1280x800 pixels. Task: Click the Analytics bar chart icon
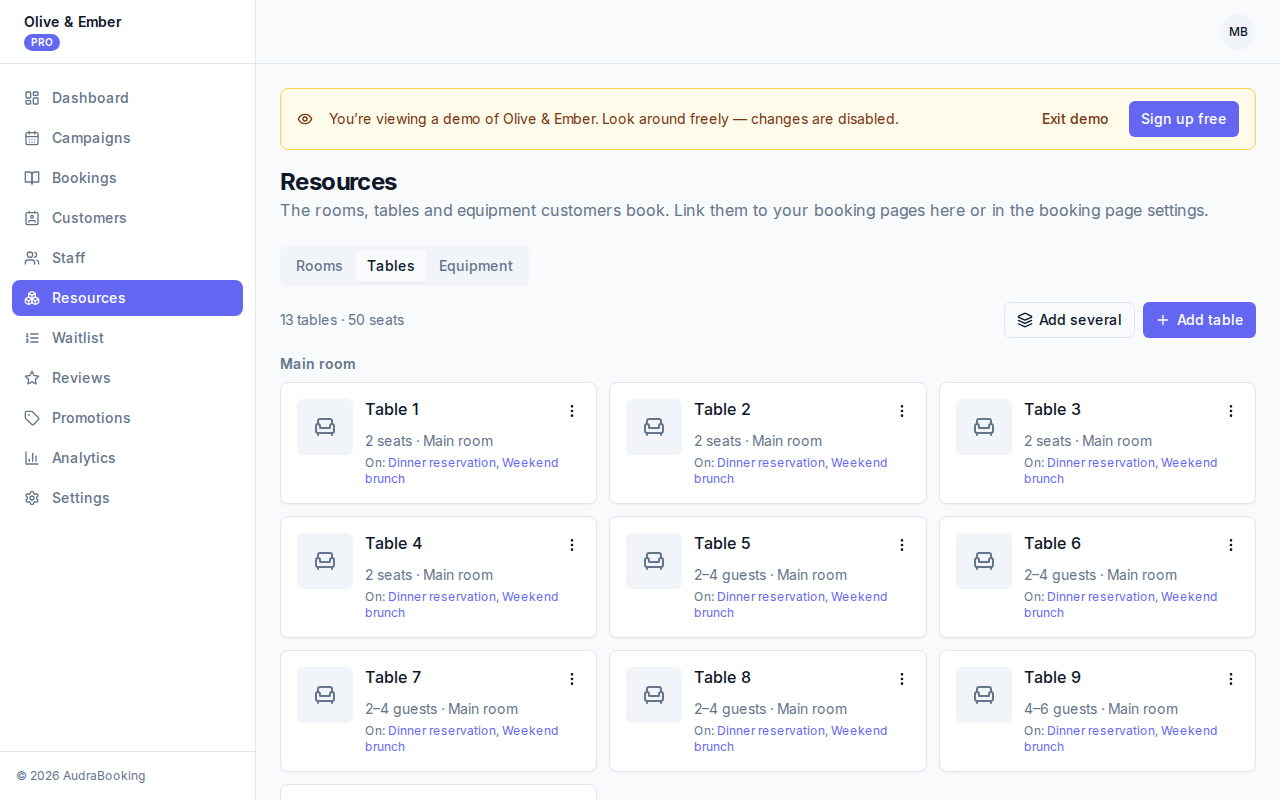(32, 458)
